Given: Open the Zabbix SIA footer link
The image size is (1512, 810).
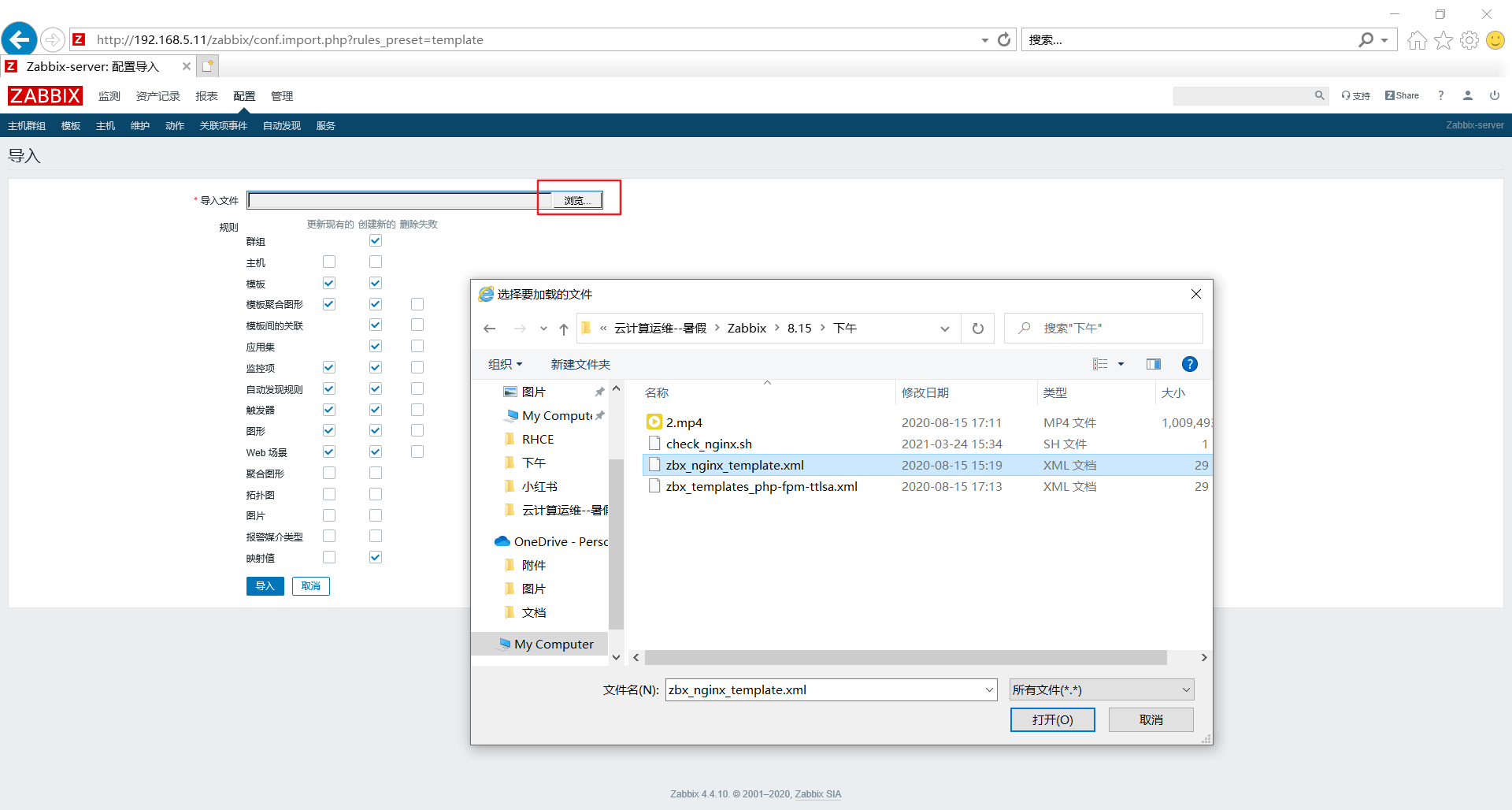Looking at the screenshot, I should click(x=817, y=794).
